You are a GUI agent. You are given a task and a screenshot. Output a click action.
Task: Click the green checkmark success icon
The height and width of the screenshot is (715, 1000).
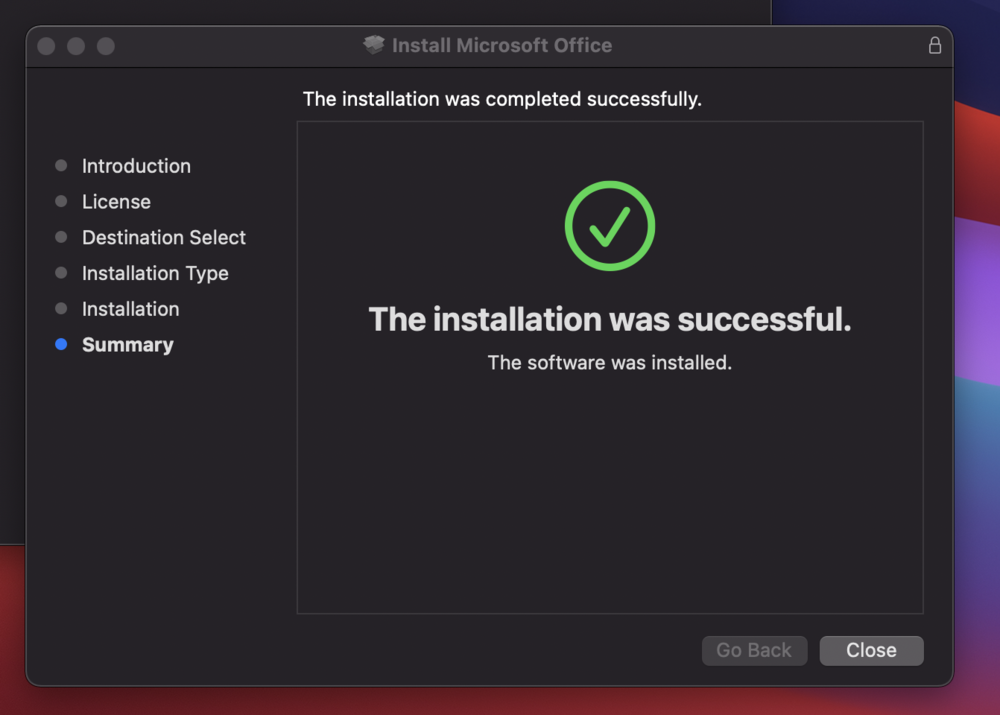609,224
